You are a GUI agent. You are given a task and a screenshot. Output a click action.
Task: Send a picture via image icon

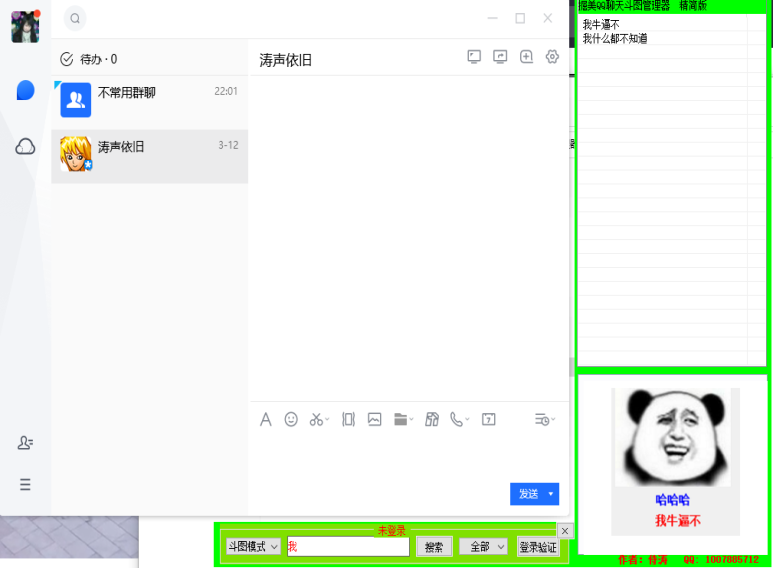[x=375, y=420]
